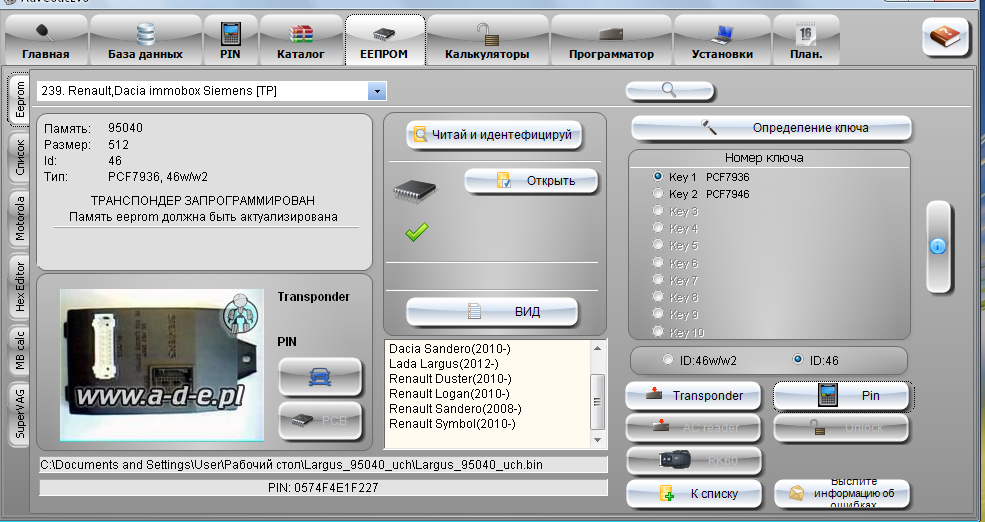Select Renault Symbol(2010-) list entry

click(452, 424)
